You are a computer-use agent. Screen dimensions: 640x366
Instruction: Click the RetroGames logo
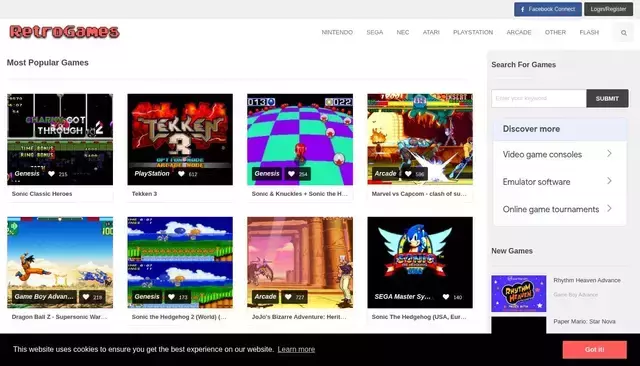[64, 32]
